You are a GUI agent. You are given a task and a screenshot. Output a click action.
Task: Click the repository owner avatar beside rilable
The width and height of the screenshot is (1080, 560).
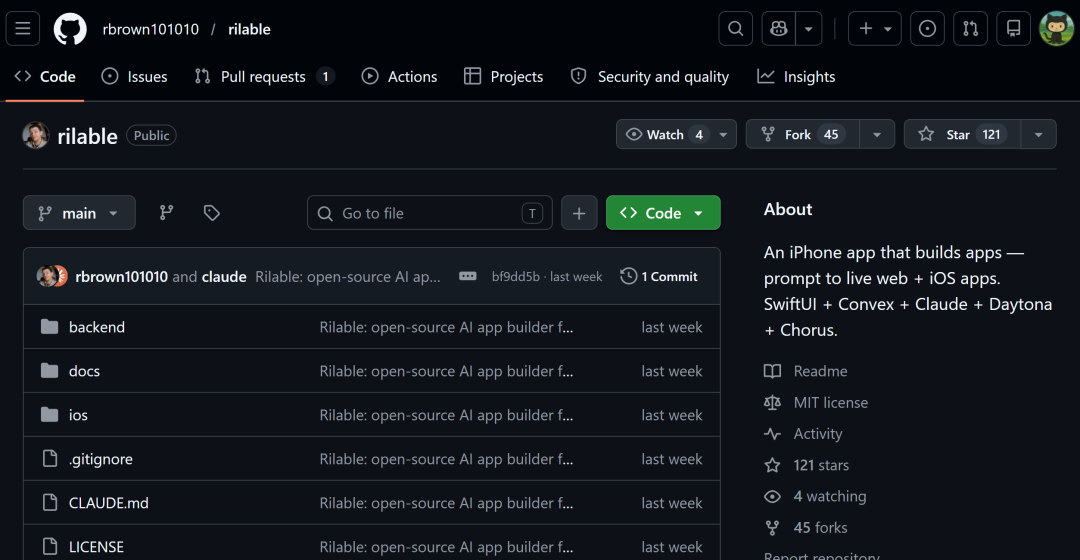click(36, 136)
